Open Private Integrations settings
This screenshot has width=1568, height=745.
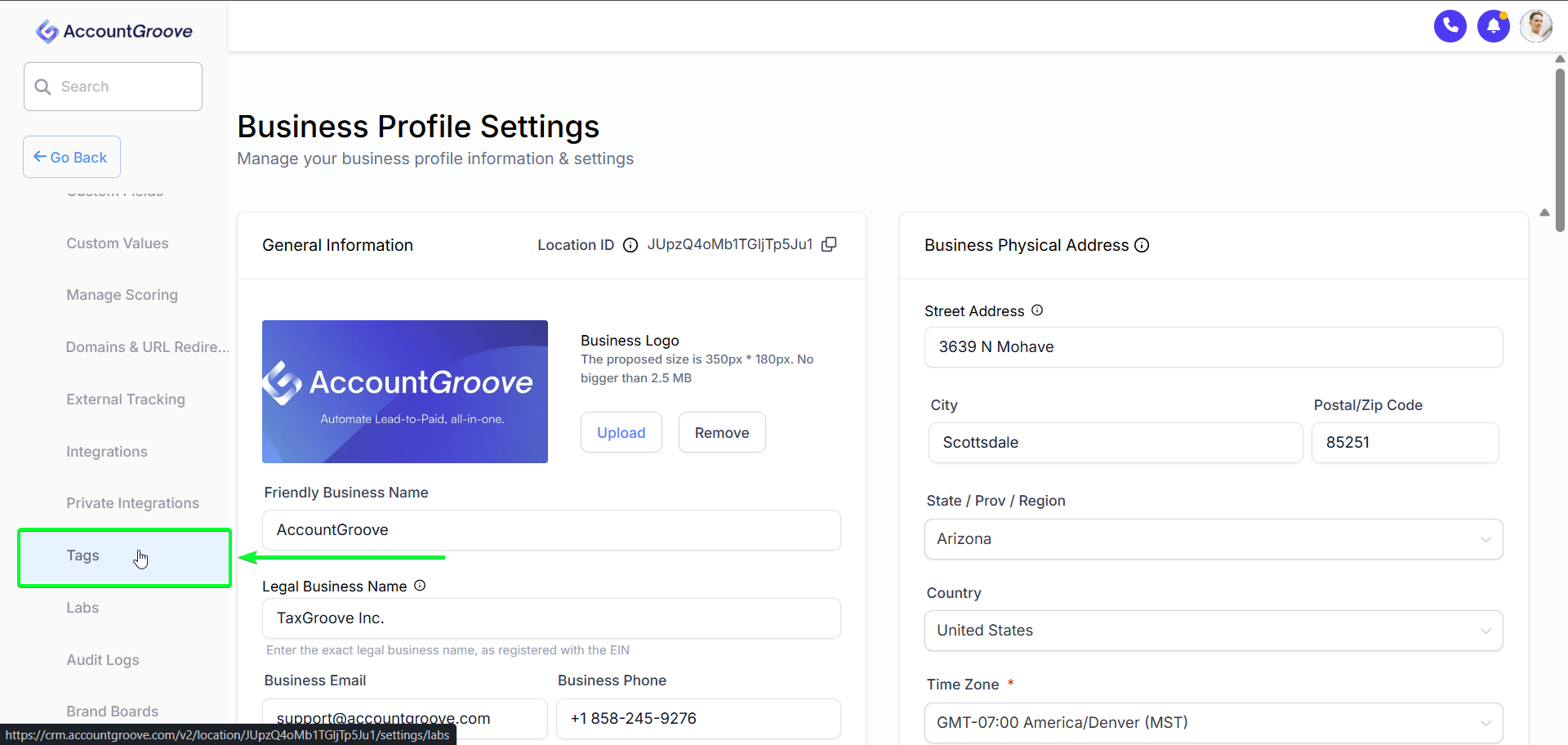coord(133,503)
